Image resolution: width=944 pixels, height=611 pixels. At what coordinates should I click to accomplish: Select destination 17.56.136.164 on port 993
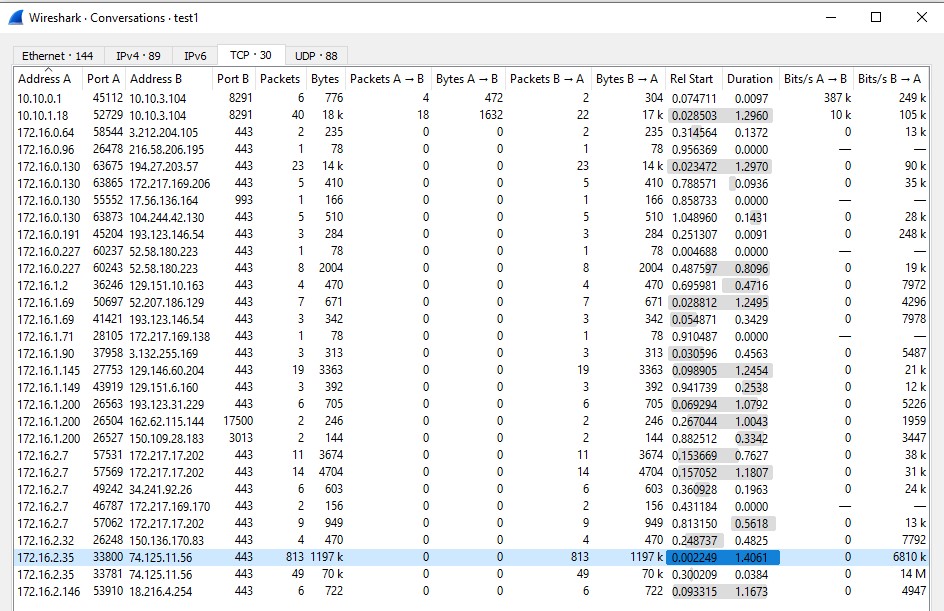164,200
